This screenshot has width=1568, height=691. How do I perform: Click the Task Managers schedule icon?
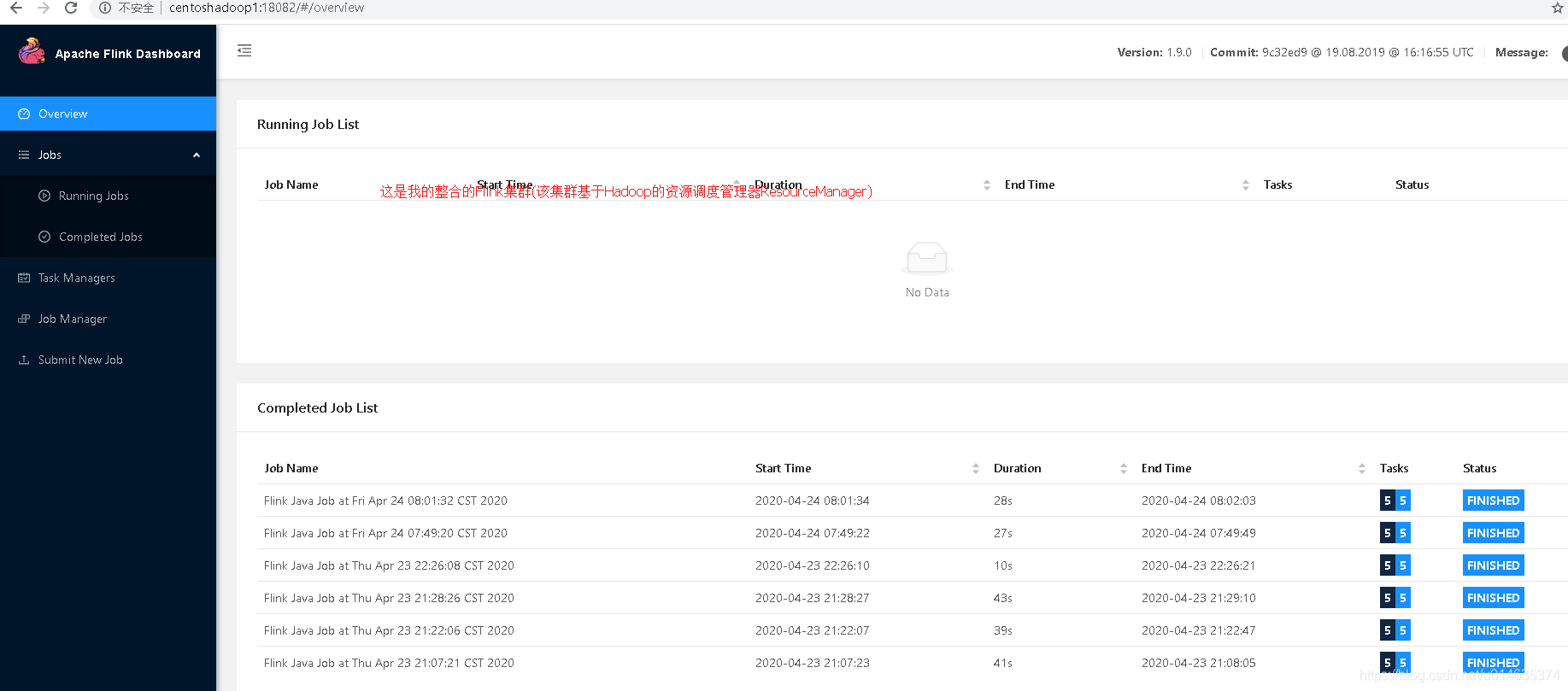click(24, 278)
